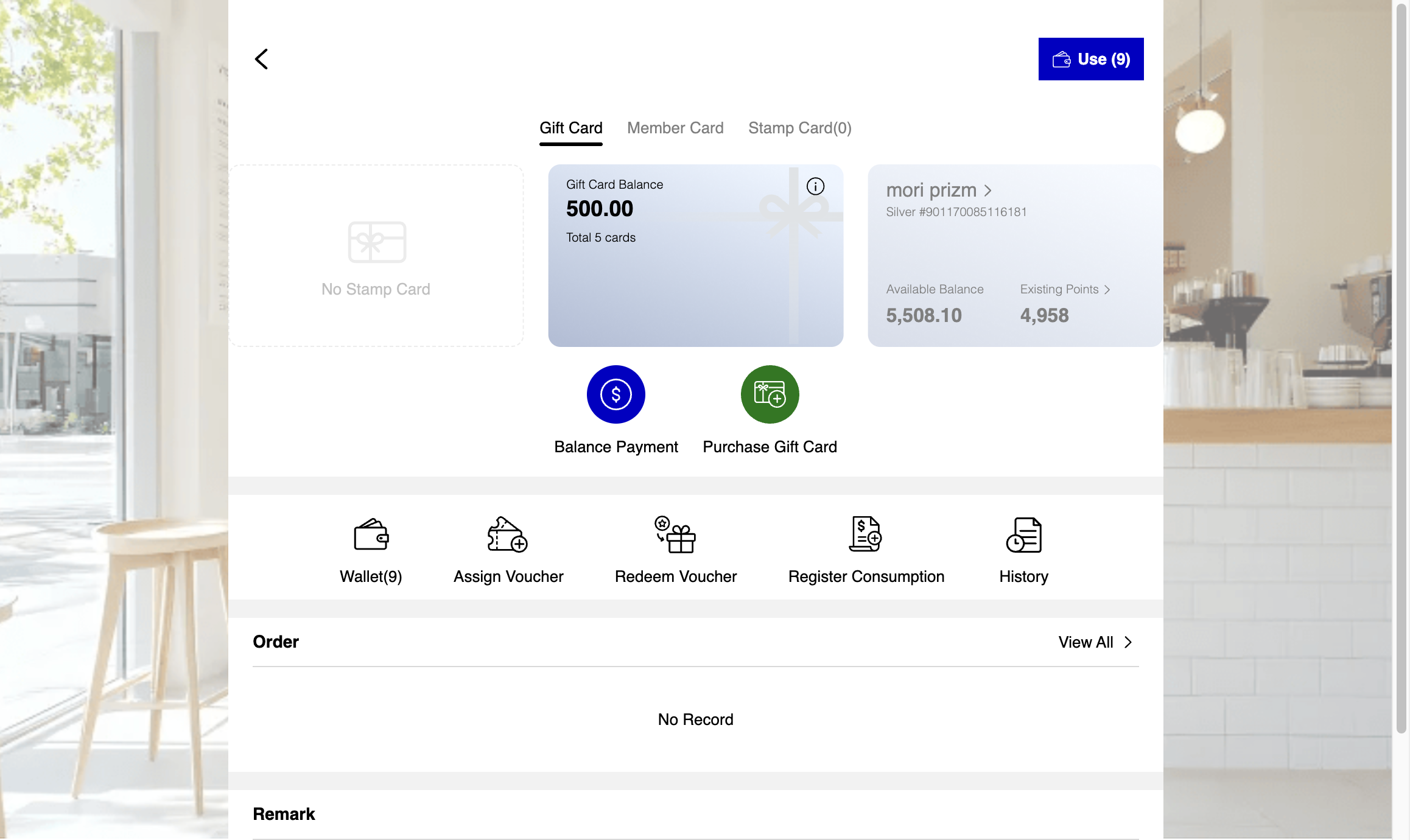The width and height of the screenshot is (1410, 840).
Task: Click the Available Balance label
Action: [935, 289]
